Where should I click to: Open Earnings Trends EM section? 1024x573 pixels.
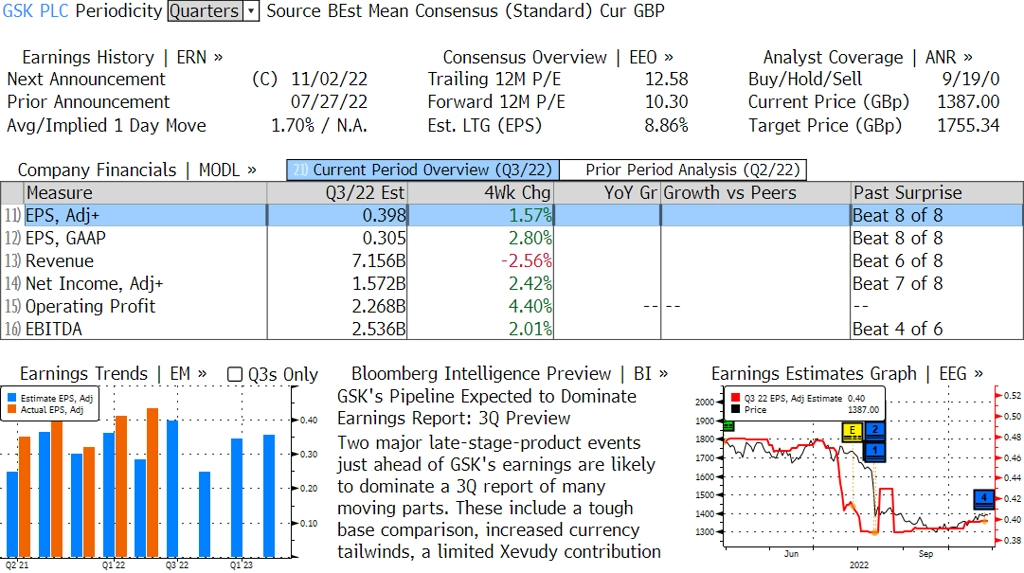(x=113, y=374)
